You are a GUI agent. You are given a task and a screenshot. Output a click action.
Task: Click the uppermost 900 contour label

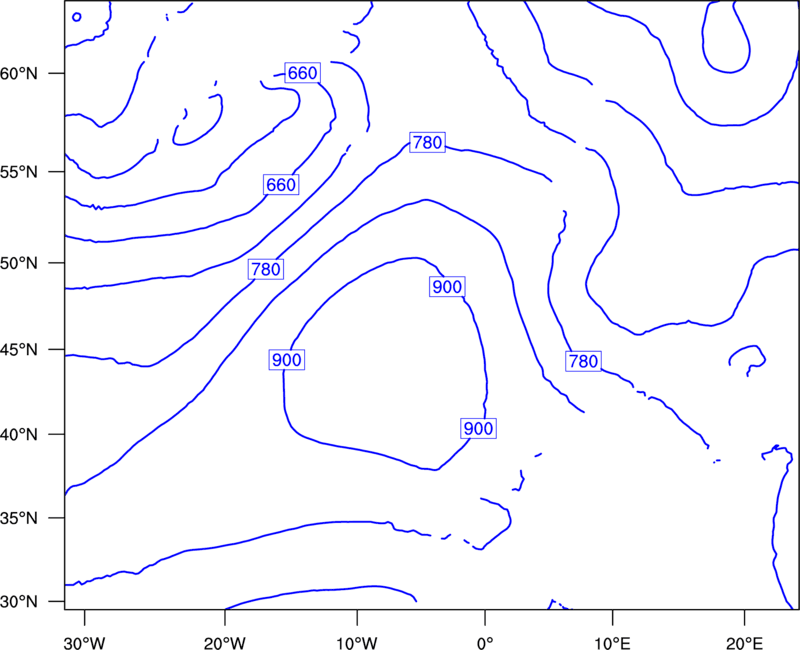click(447, 287)
